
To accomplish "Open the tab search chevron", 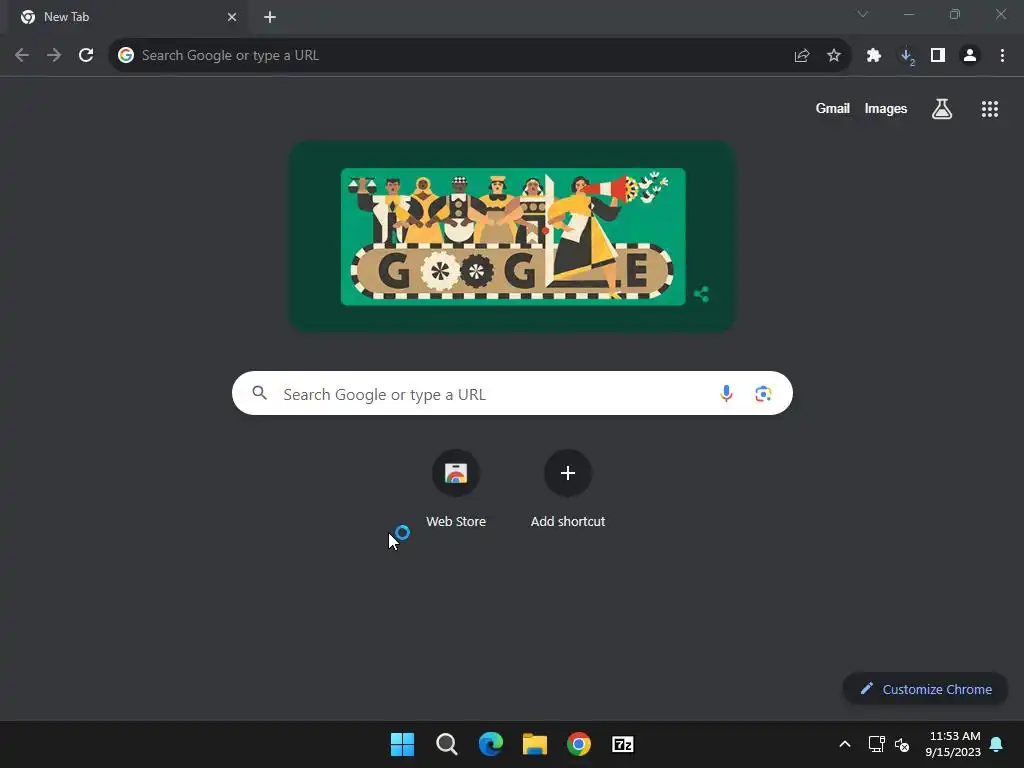I will click(863, 14).
